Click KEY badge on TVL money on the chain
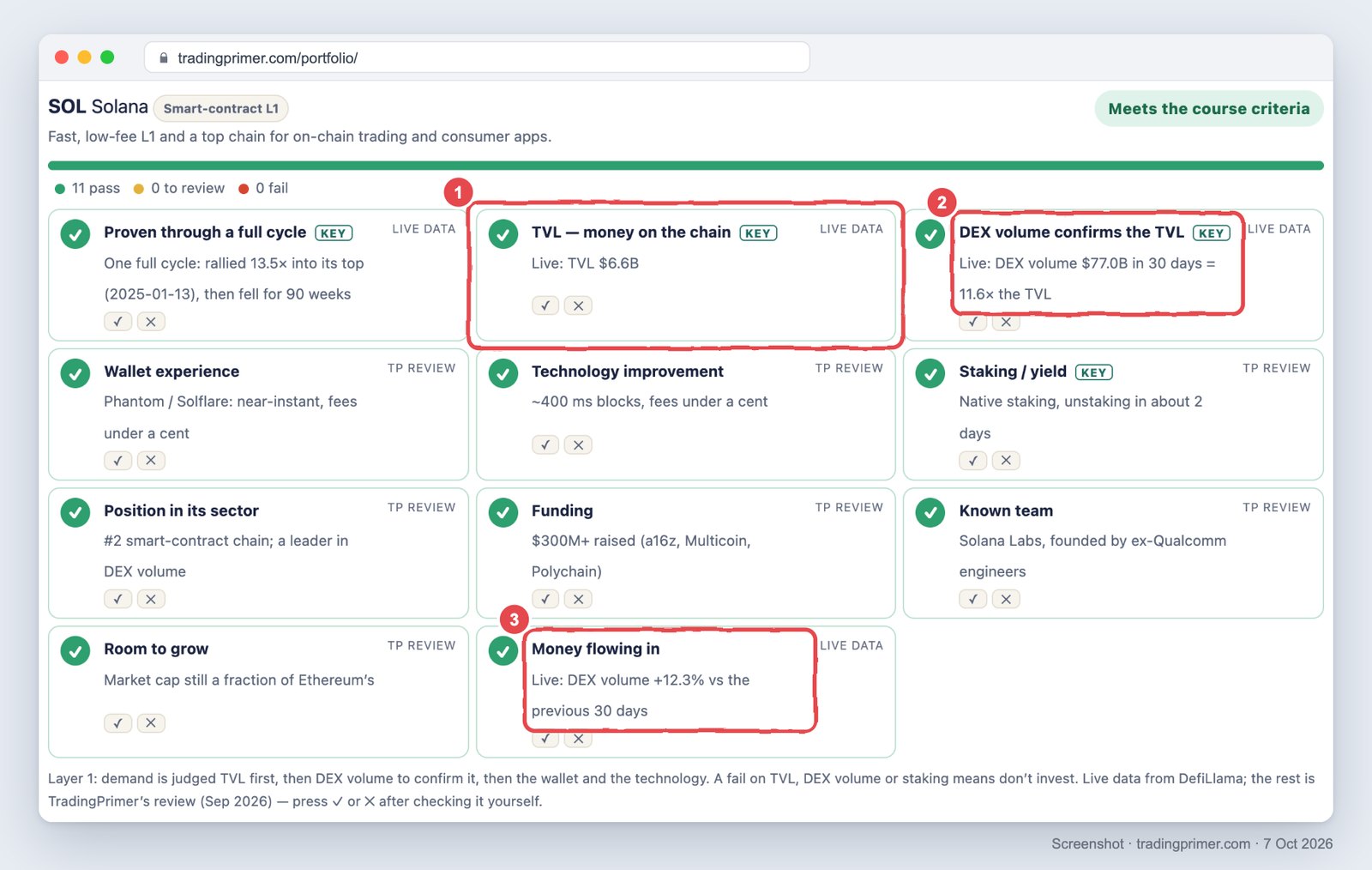Image resolution: width=1372 pixels, height=870 pixels. click(x=758, y=233)
